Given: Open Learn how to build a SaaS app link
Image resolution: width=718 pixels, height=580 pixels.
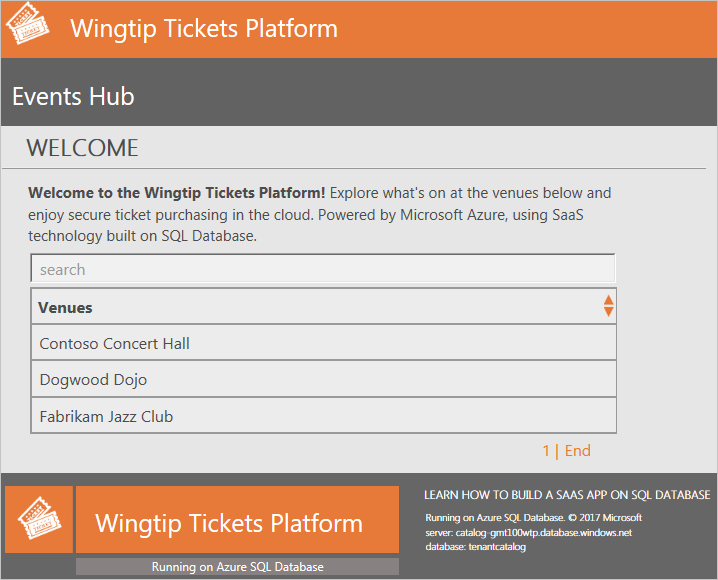Looking at the screenshot, I should (567, 495).
